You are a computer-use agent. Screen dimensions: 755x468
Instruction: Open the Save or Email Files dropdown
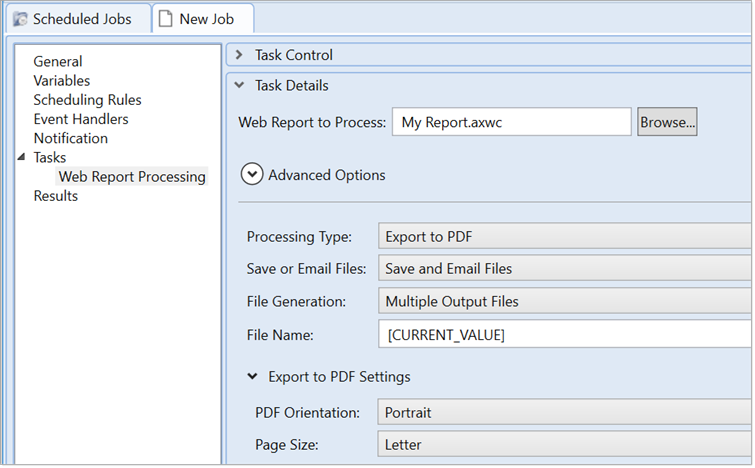point(565,268)
